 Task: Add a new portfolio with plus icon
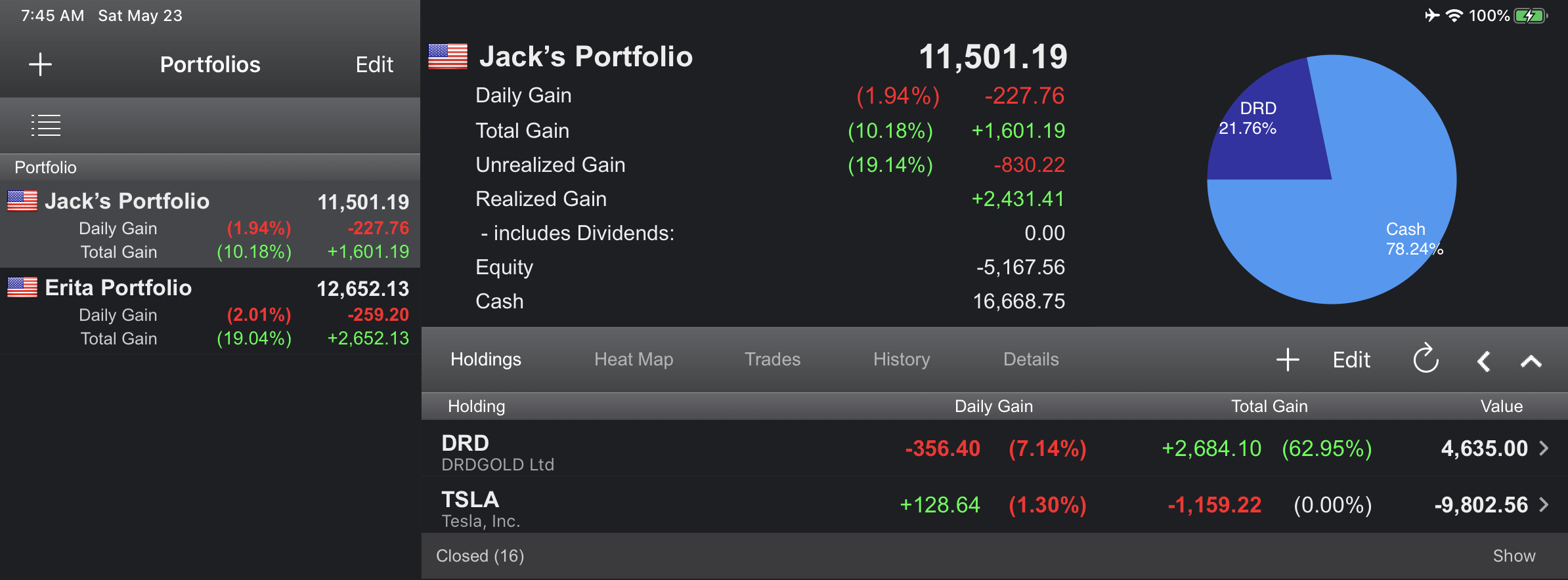click(x=40, y=64)
